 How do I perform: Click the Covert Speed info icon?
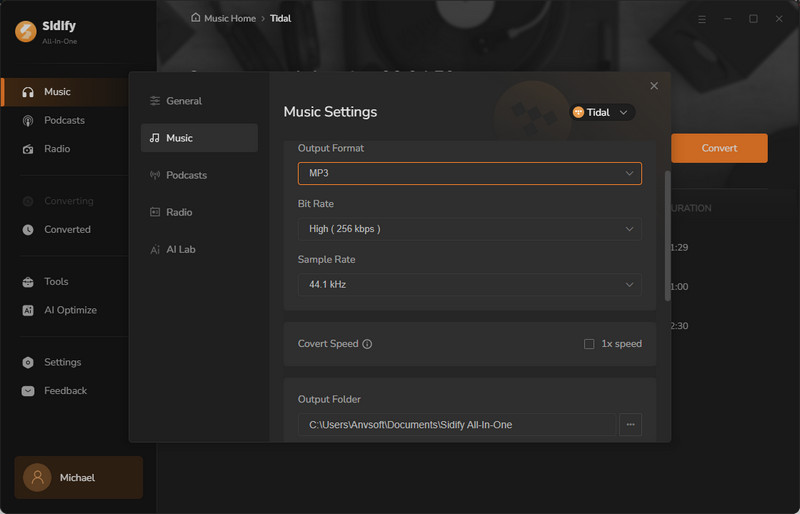pos(367,344)
